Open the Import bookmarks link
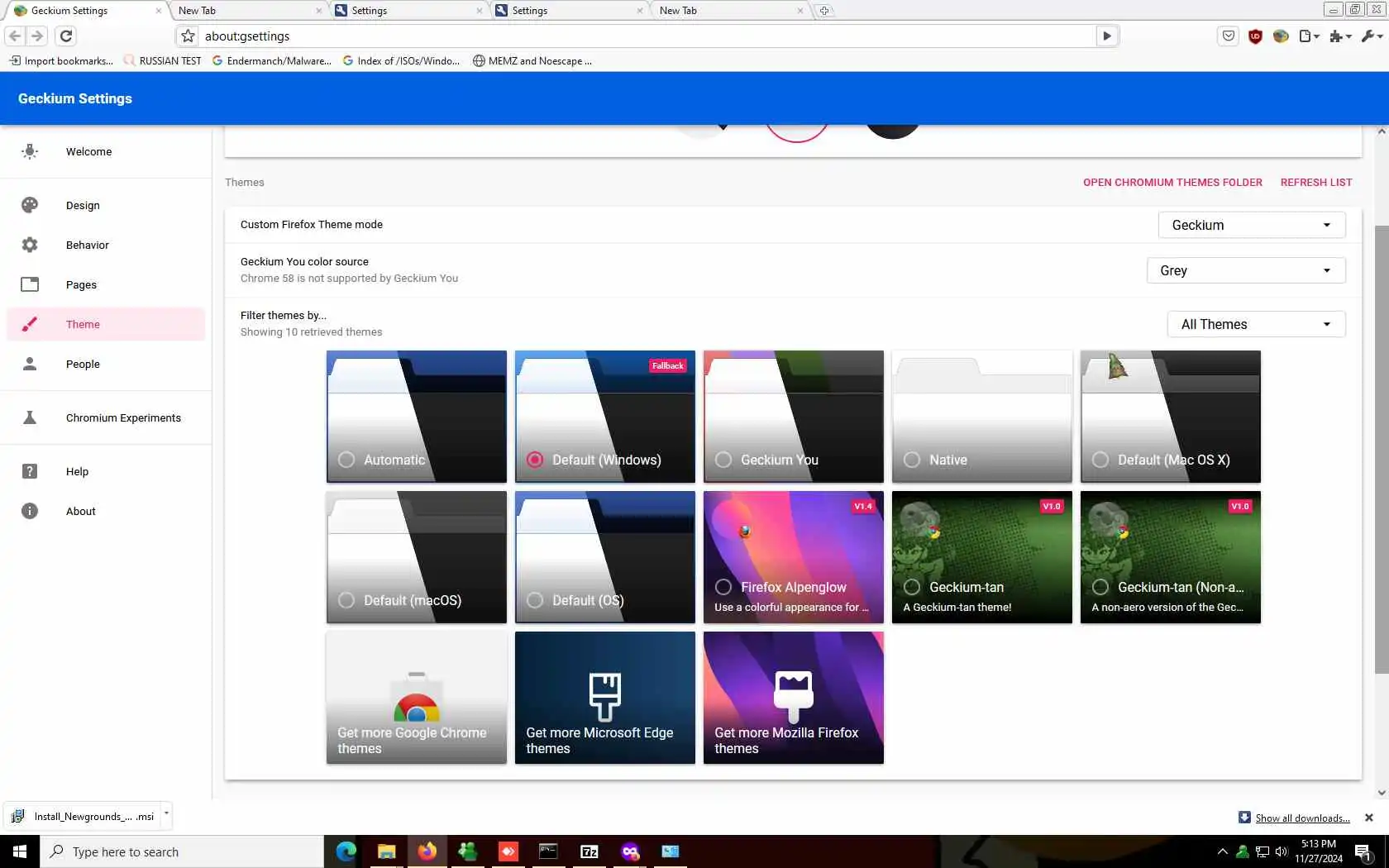The image size is (1389, 868). pyautogui.click(x=62, y=60)
